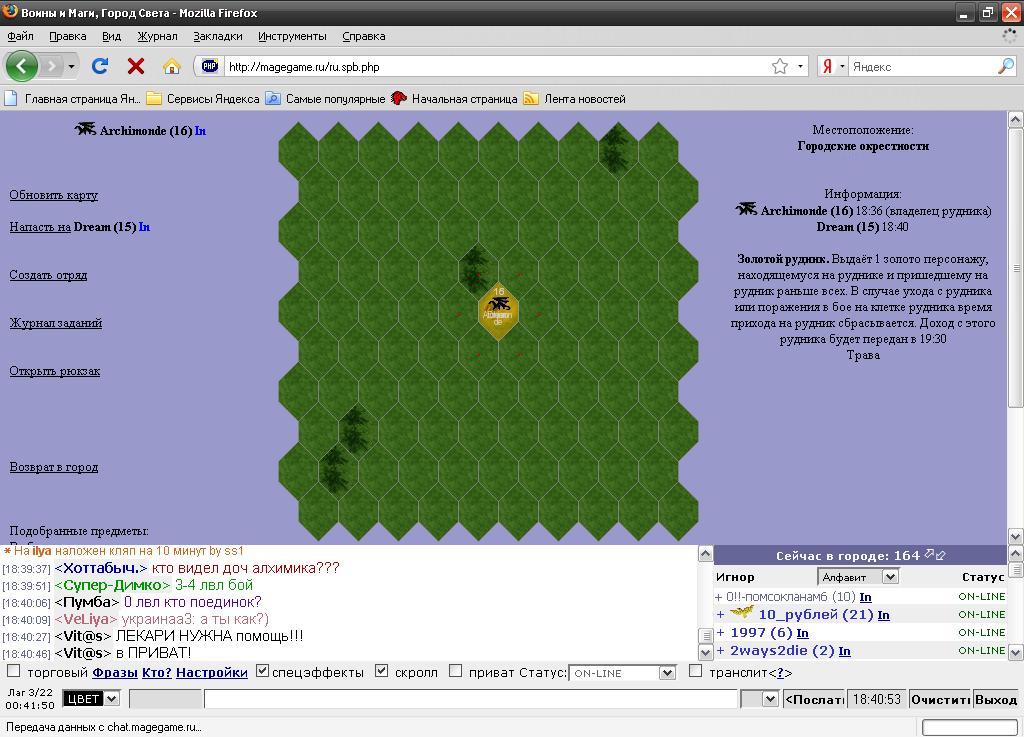Open the Правка menu

coord(68,37)
